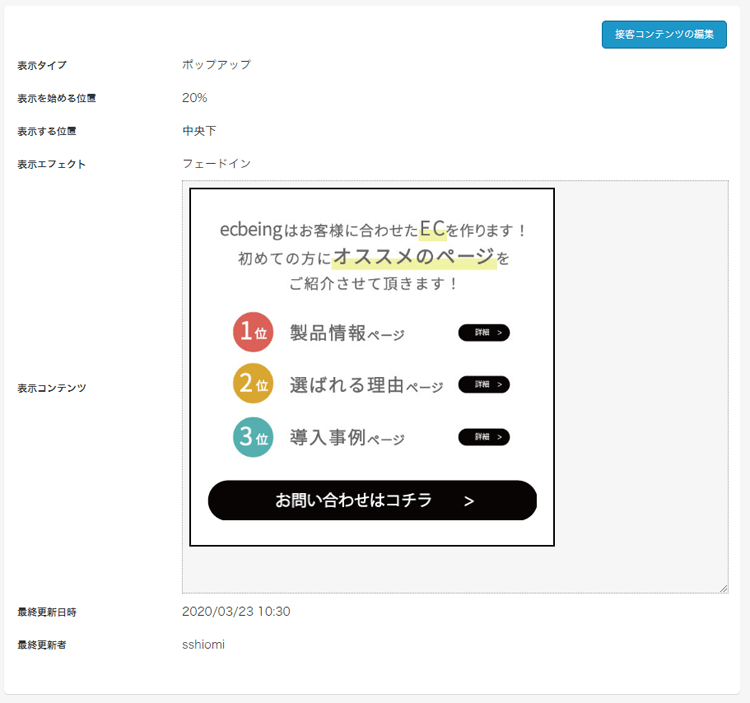
Task: Open 詳細 button for 導入事例ページ
Action: coord(484,437)
